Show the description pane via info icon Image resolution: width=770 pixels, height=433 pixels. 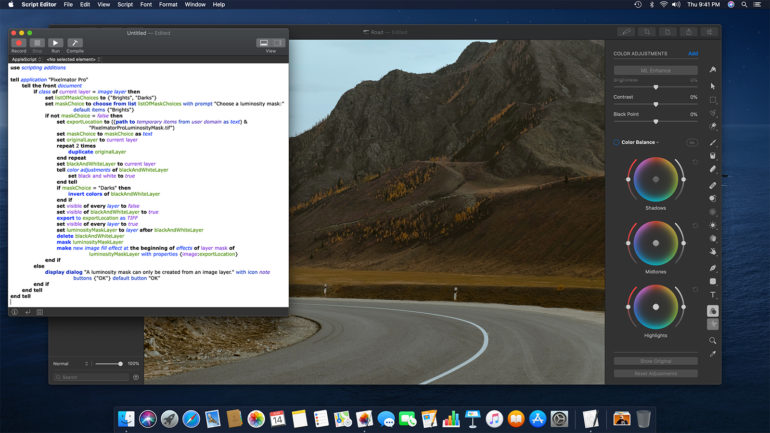pos(14,312)
